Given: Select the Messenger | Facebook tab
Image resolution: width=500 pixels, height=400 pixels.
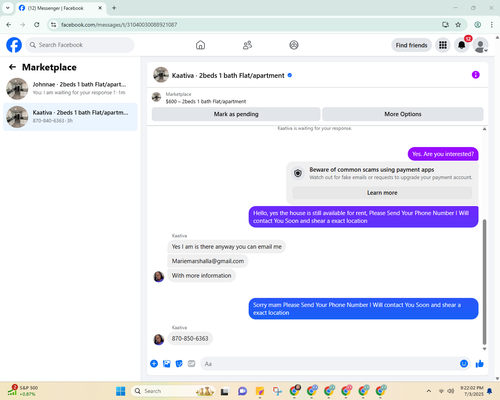Looking at the screenshot, I should tap(60, 8).
